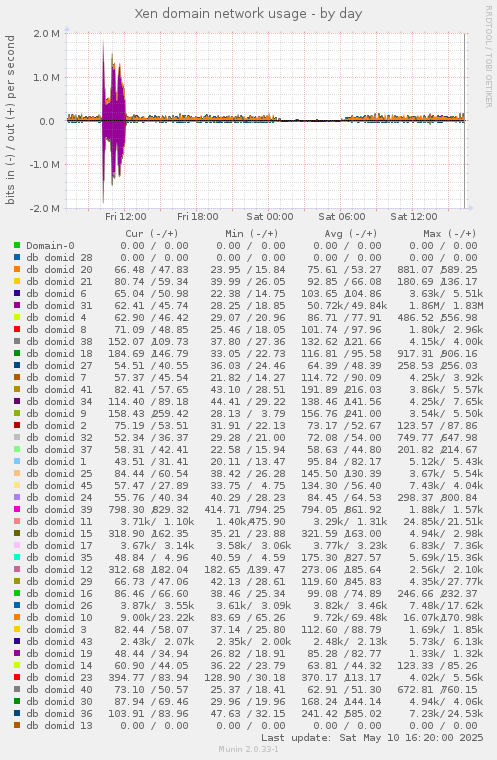Click the '1.86M/ 1.83M' max value for domid 31

tap(446, 306)
